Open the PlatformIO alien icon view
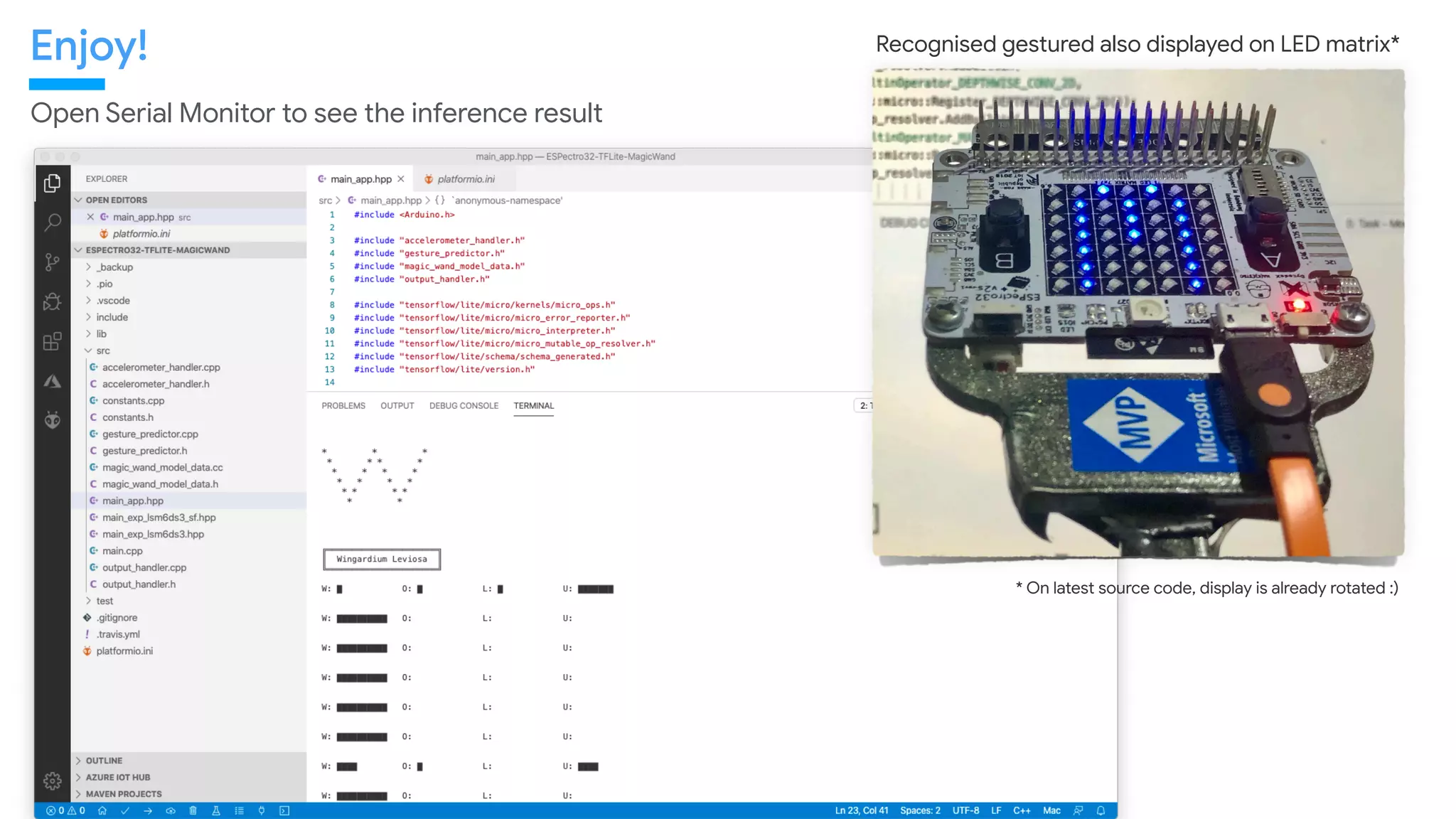The width and height of the screenshot is (1456, 819). coord(52,420)
